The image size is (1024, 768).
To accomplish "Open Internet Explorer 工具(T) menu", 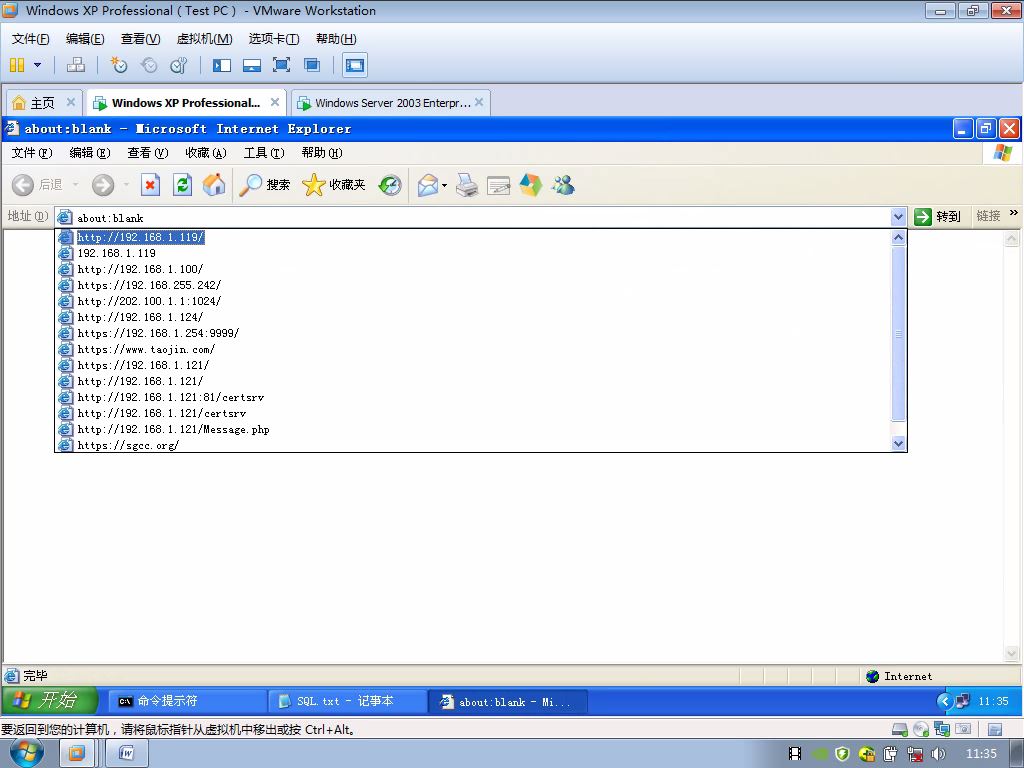I will [x=264, y=153].
